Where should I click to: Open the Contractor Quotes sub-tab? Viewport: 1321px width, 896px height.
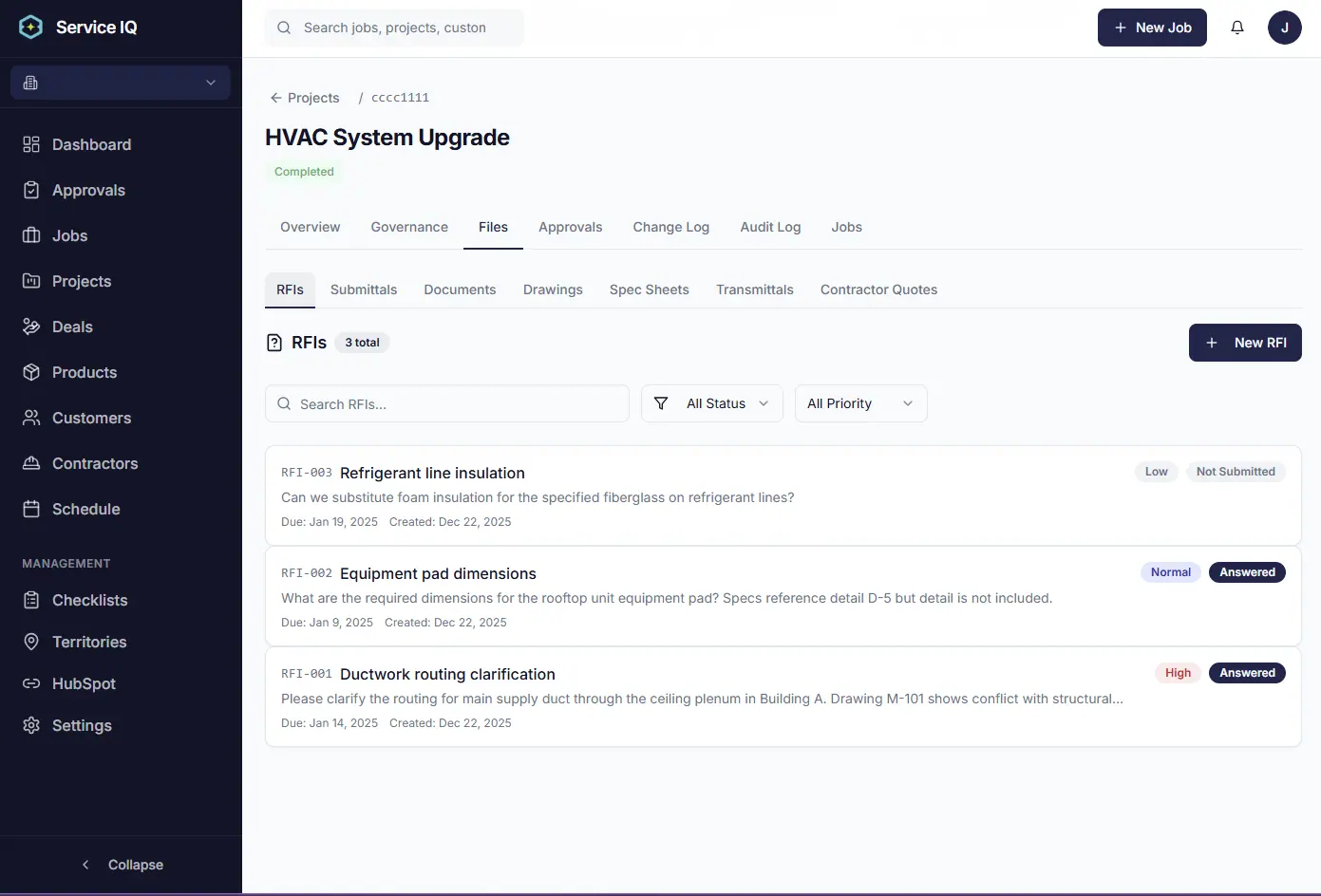pos(878,289)
